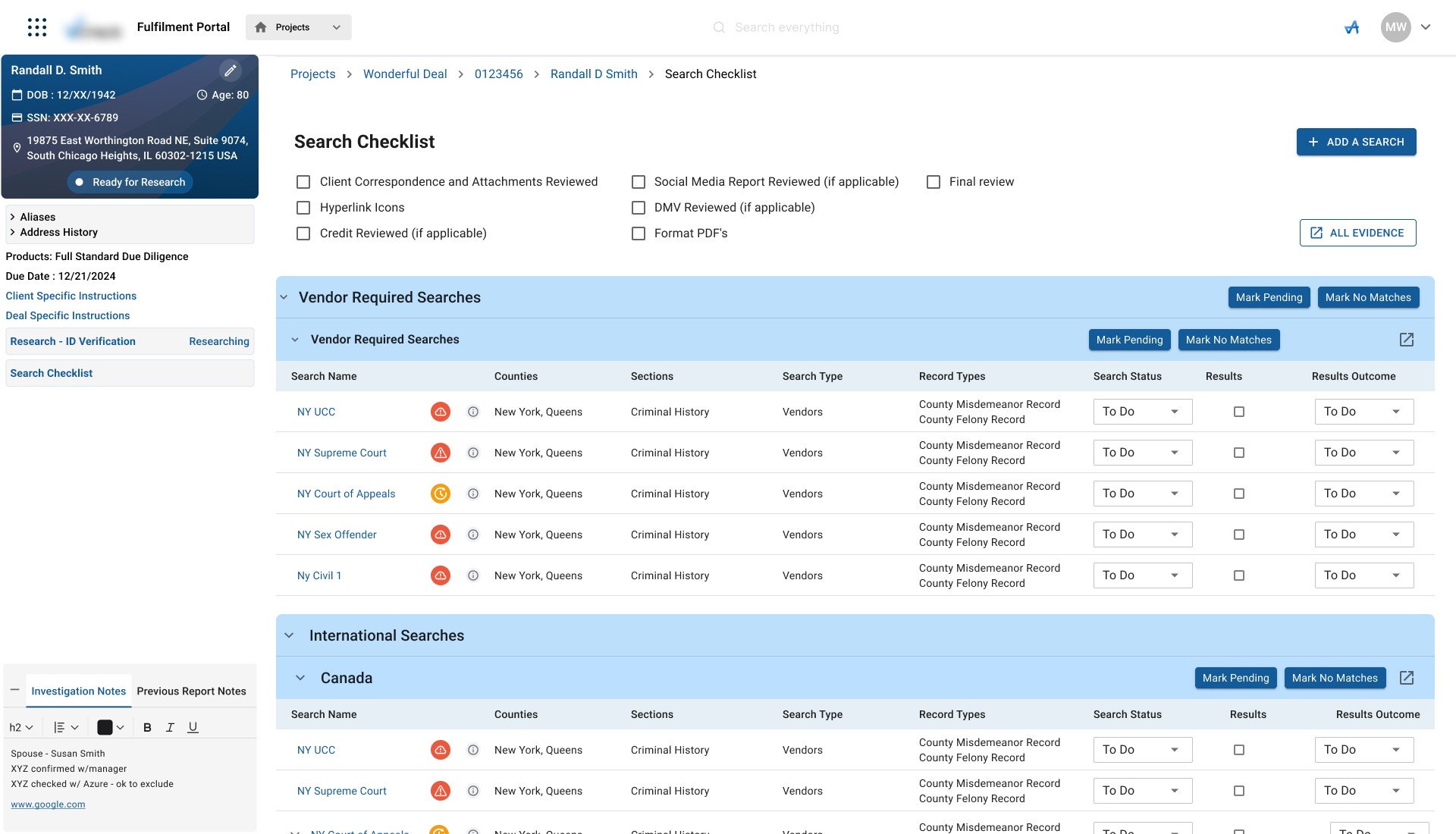Click the Search everything field
Screen dimensions: 1456x834
click(786, 27)
